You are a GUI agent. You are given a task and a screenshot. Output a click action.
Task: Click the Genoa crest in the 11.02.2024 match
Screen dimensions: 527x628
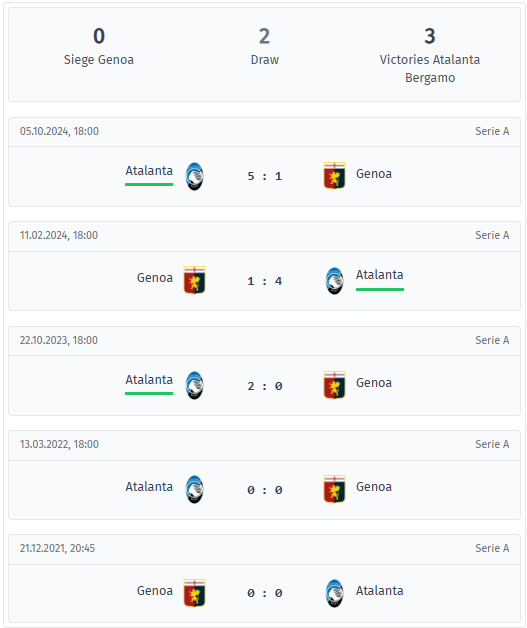pyautogui.click(x=195, y=280)
